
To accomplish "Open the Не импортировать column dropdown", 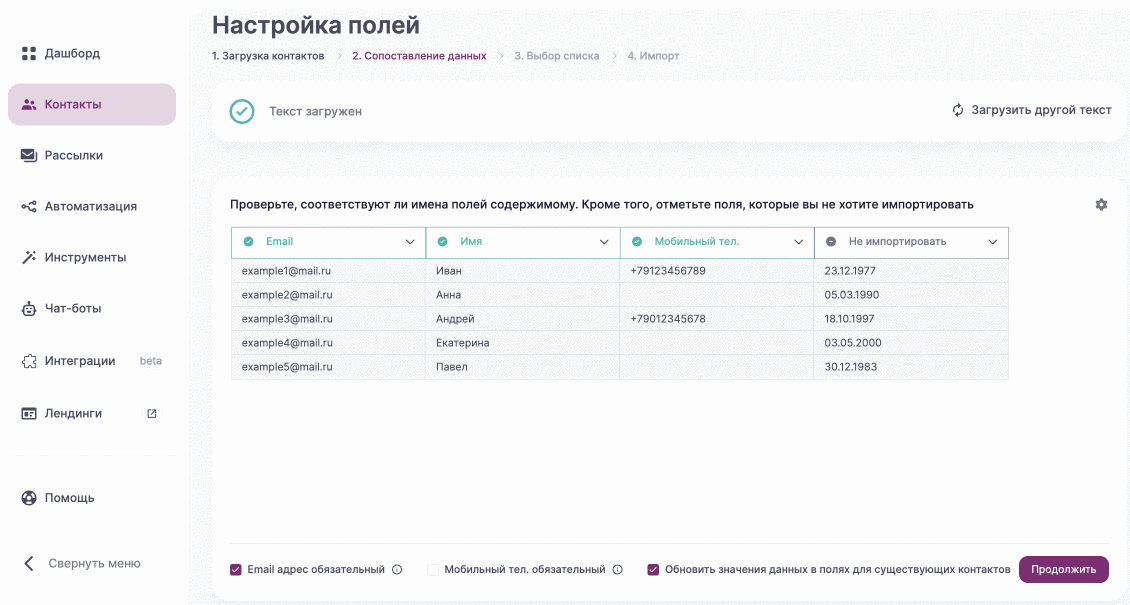I will pyautogui.click(x=992, y=242).
